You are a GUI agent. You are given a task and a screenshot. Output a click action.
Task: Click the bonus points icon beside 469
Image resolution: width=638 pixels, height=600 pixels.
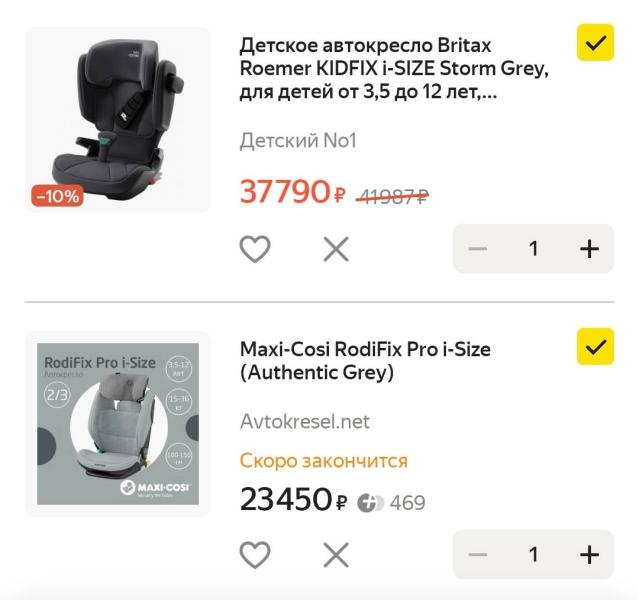coord(370,502)
